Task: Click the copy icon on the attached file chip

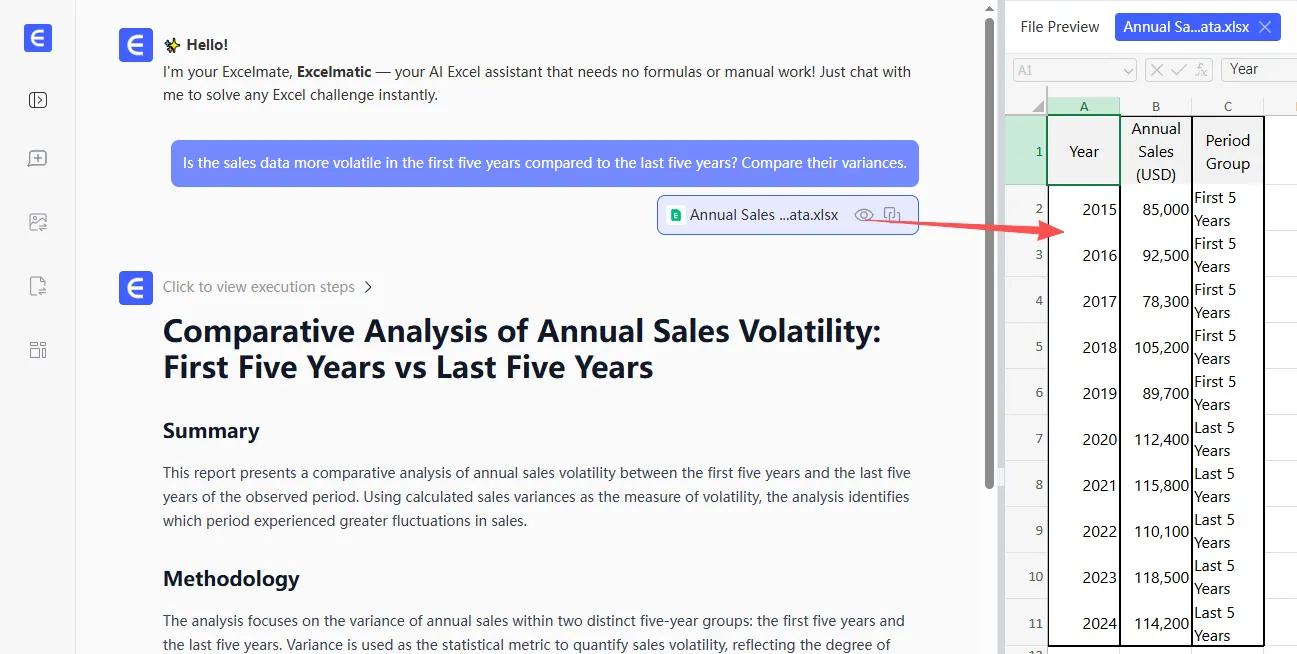Action: click(893, 215)
